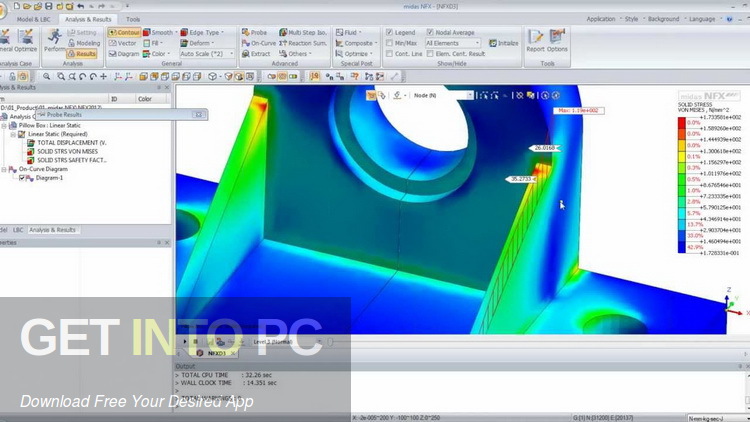Open the Options tool in Tools group
The width and height of the screenshot is (750, 422).
tap(557, 40)
